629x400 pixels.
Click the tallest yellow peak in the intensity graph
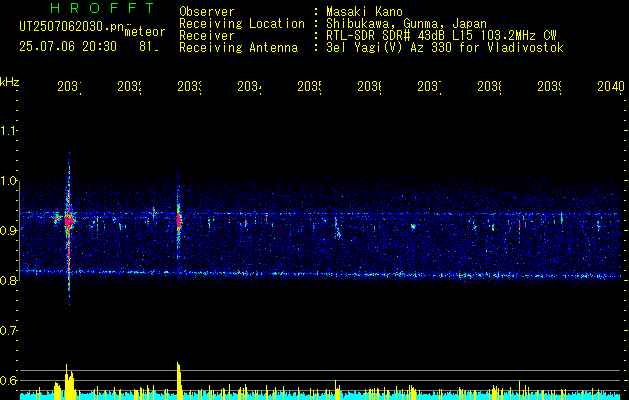tap(179, 380)
